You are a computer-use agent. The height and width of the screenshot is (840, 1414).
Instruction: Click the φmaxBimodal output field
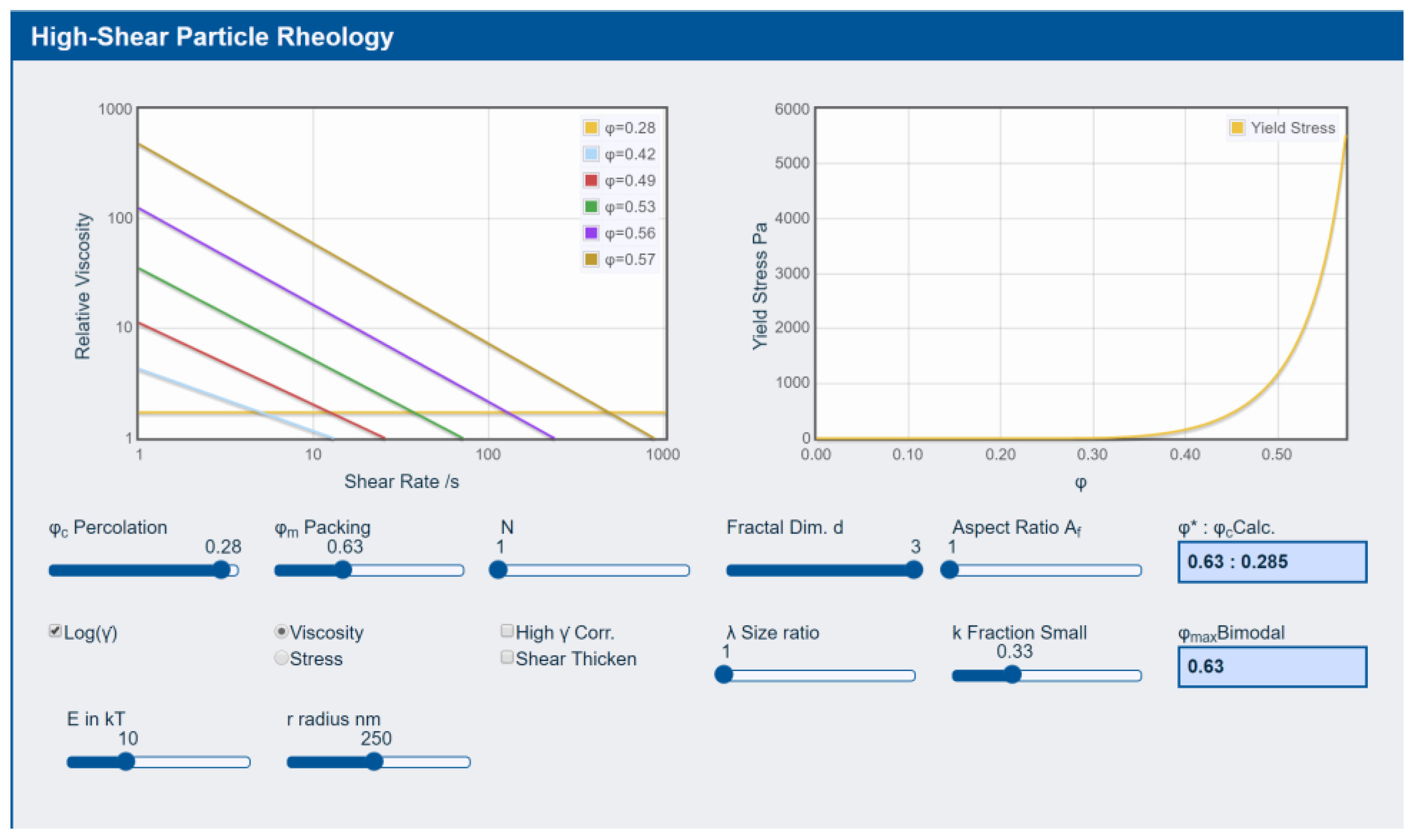click(x=1272, y=667)
